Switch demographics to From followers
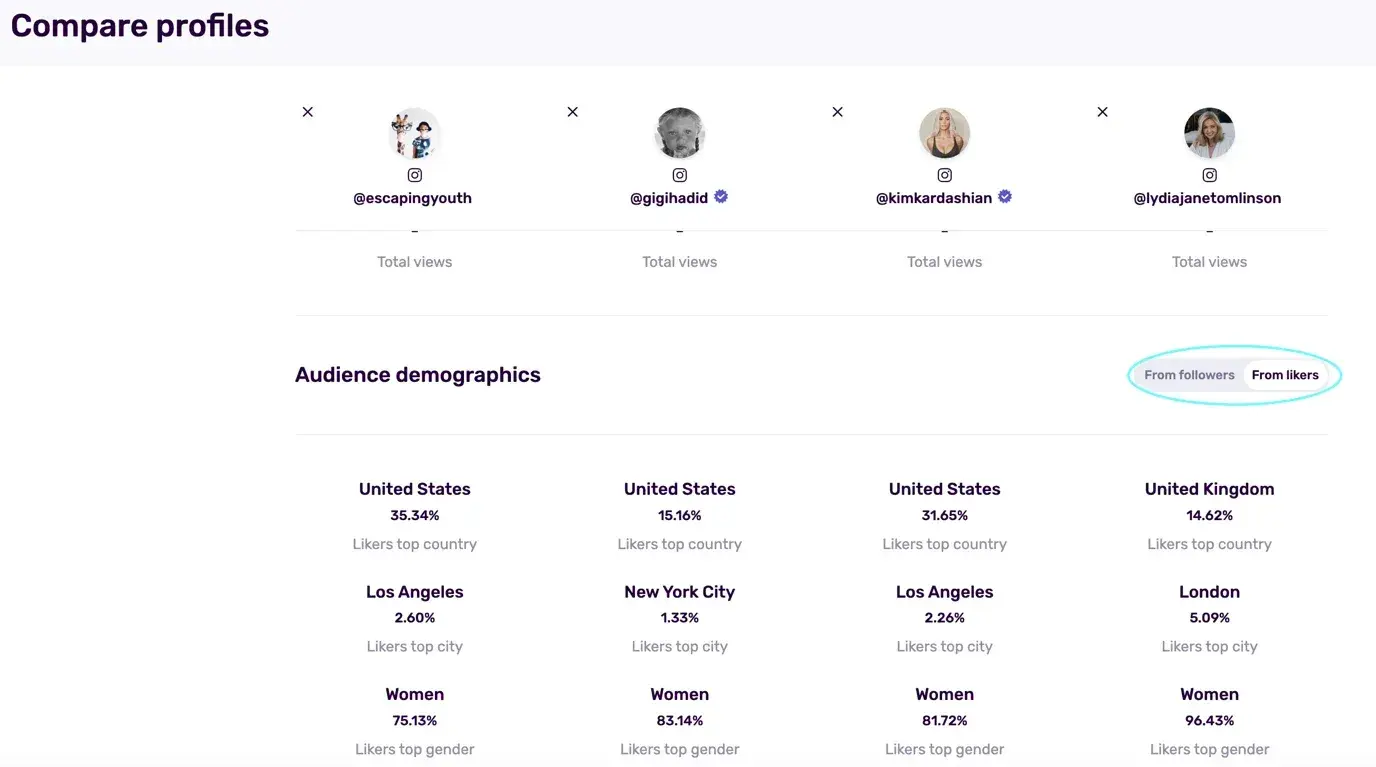Screen dimensions: 1376x767 (x=1189, y=375)
